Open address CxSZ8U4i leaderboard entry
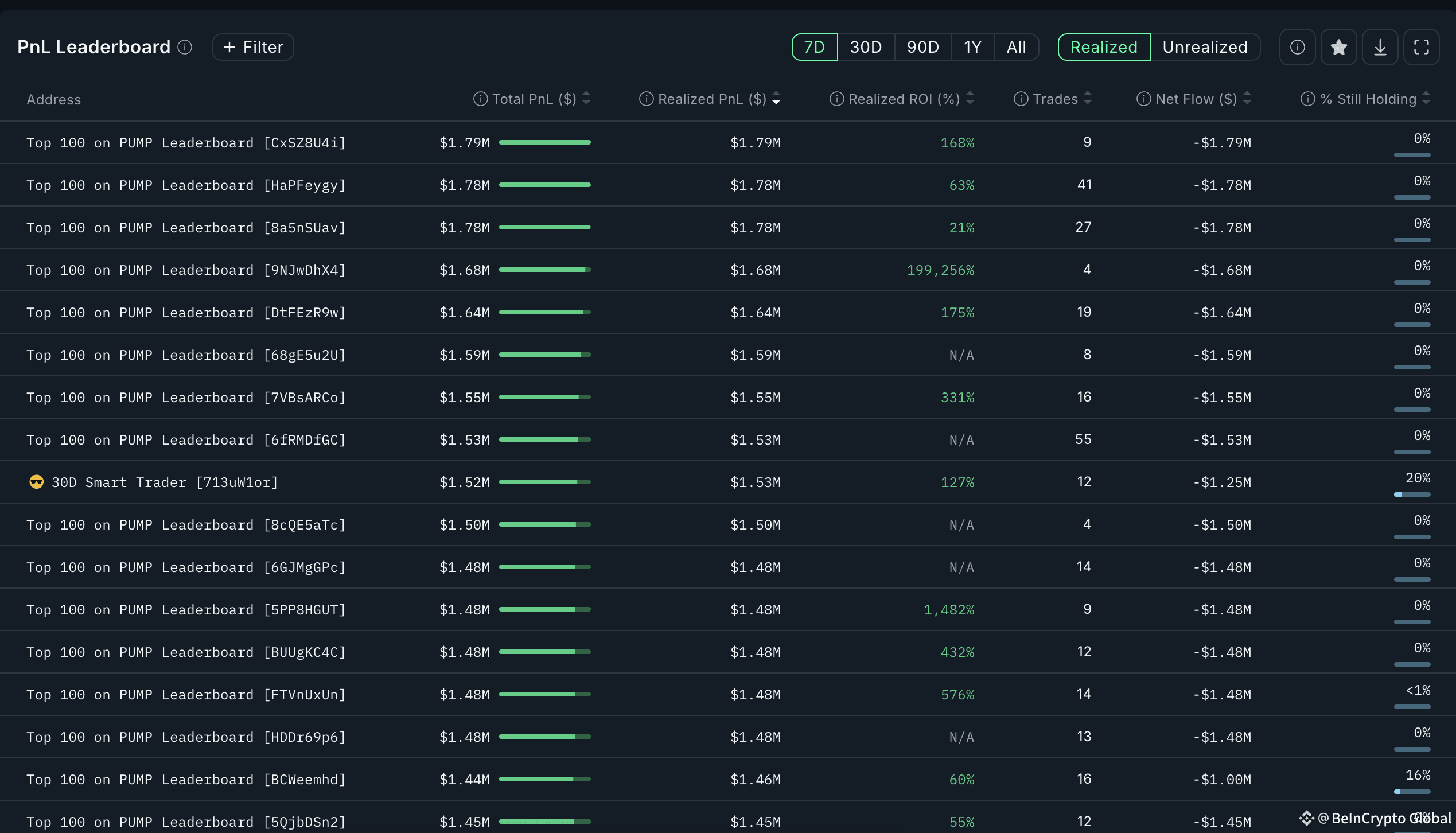Viewport: 1456px width, 833px height. click(186, 142)
